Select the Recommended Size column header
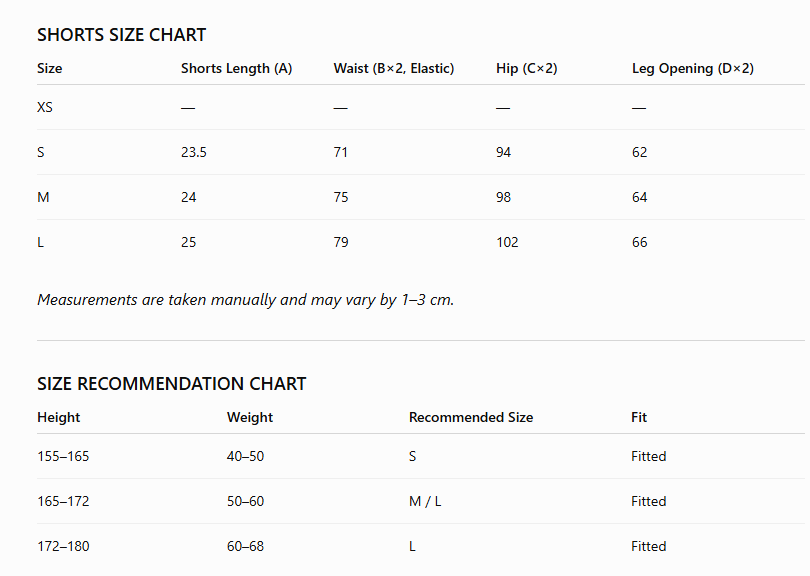Viewport: 810px width, 576px height. [x=471, y=417]
